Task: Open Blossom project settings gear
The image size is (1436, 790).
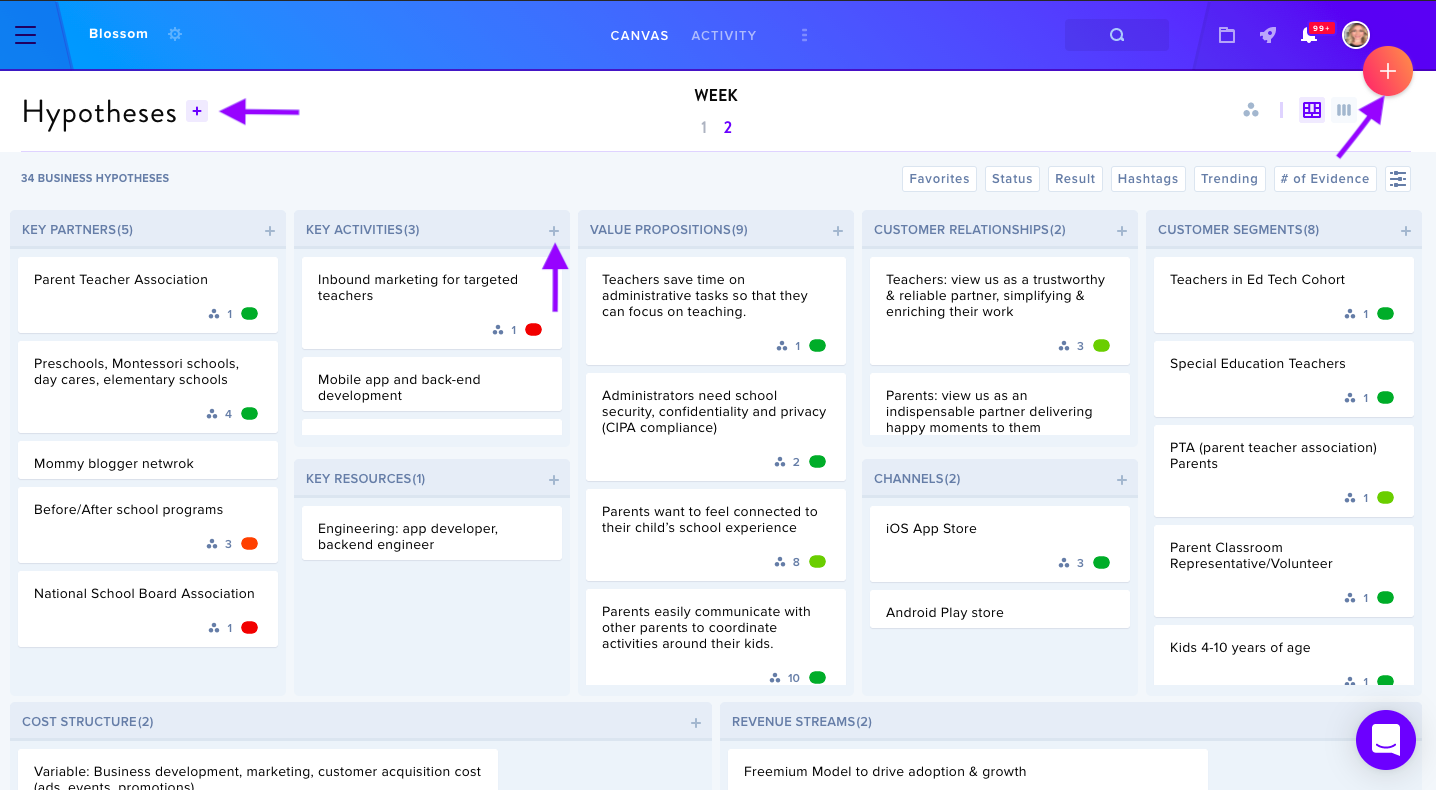Action: pos(175,34)
